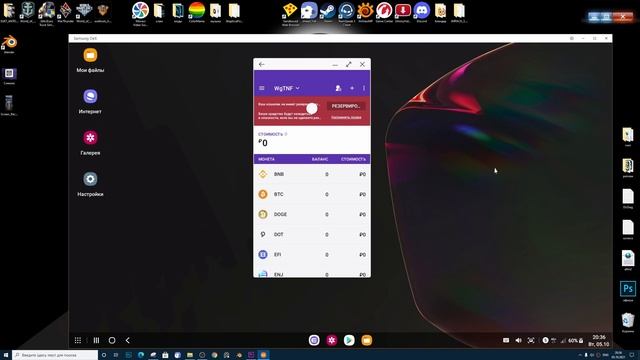The image size is (640, 360).
Task: Click the ₽0 total value text
Action: [263, 143]
